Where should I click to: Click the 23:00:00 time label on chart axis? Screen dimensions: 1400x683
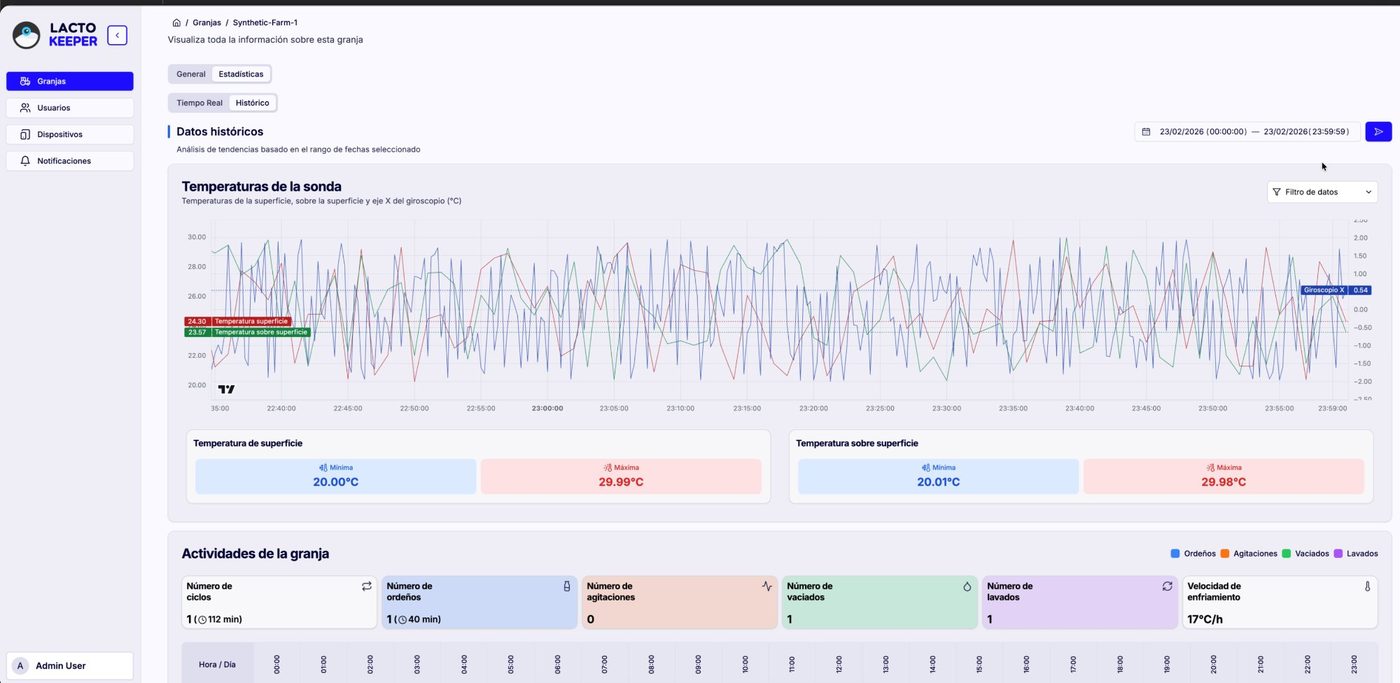547,408
